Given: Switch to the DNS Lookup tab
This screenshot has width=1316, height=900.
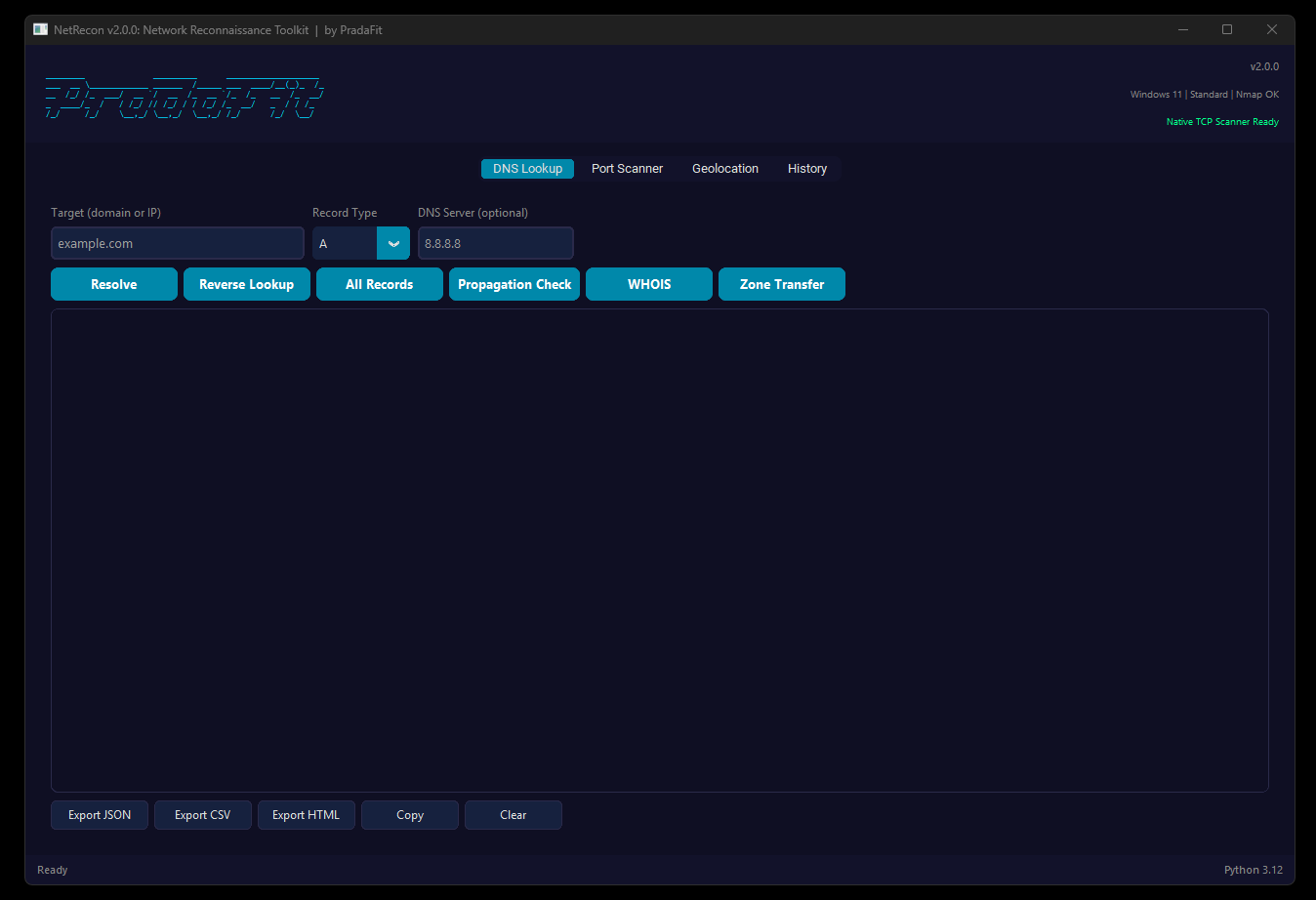Looking at the screenshot, I should click(x=527, y=169).
